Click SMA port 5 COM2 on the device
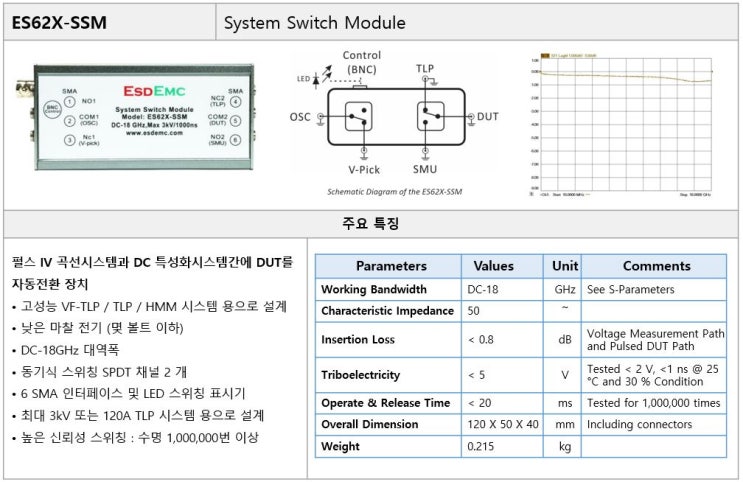This screenshot has height=482, width=743. click(x=236, y=120)
